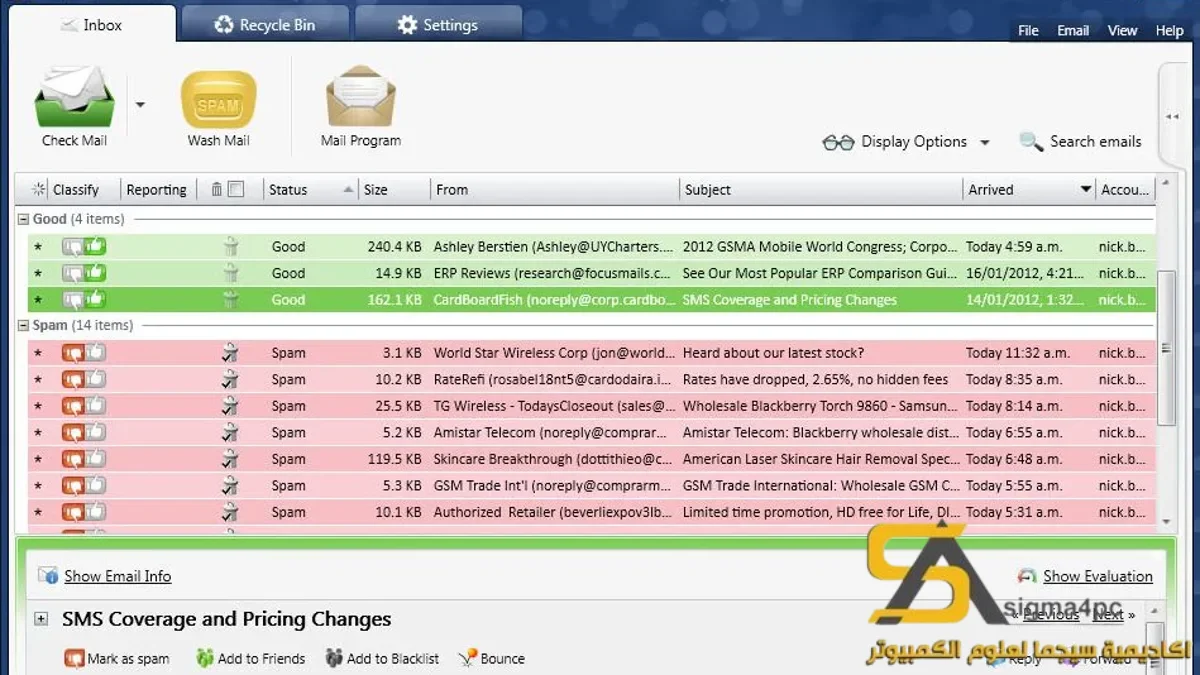Open the View menu

pyautogui.click(x=1122, y=30)
